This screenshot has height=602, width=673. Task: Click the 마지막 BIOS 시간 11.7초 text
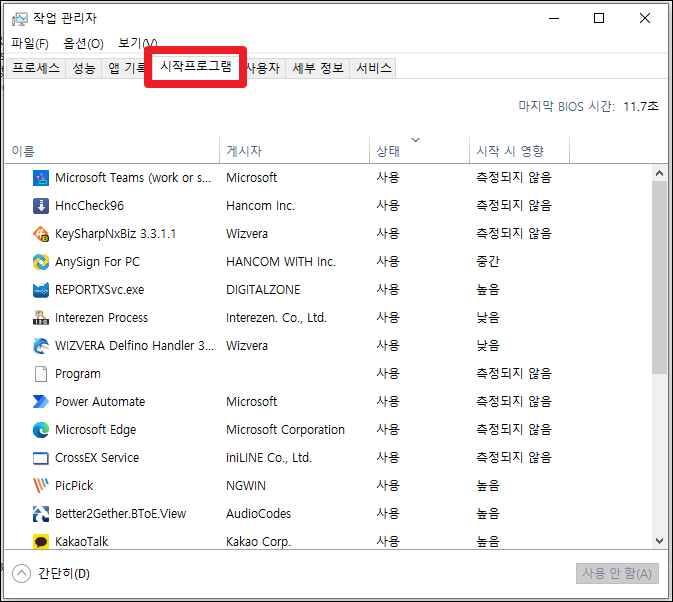coord(588,106)
